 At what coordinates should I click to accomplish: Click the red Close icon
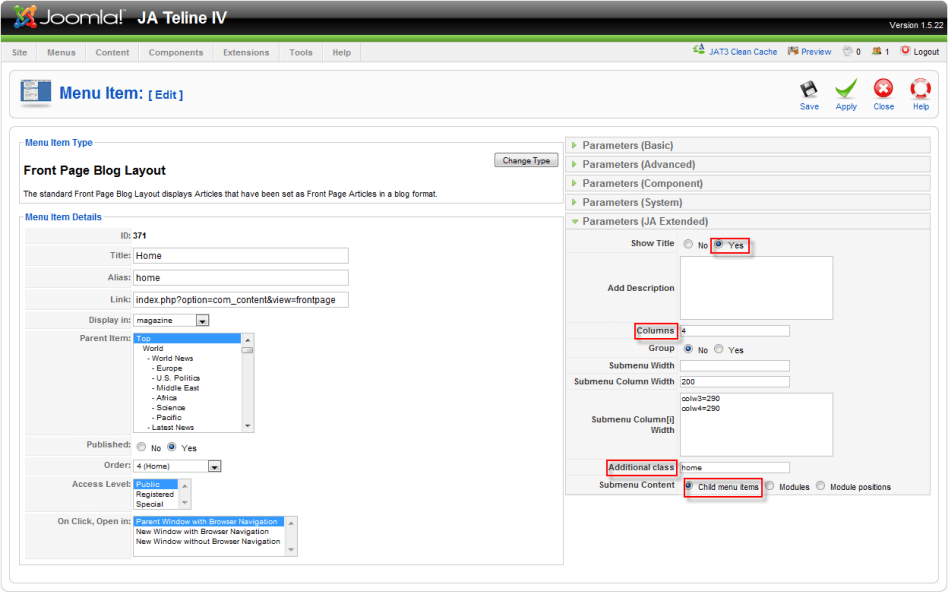pyautogui.click(x=883, y=89)
